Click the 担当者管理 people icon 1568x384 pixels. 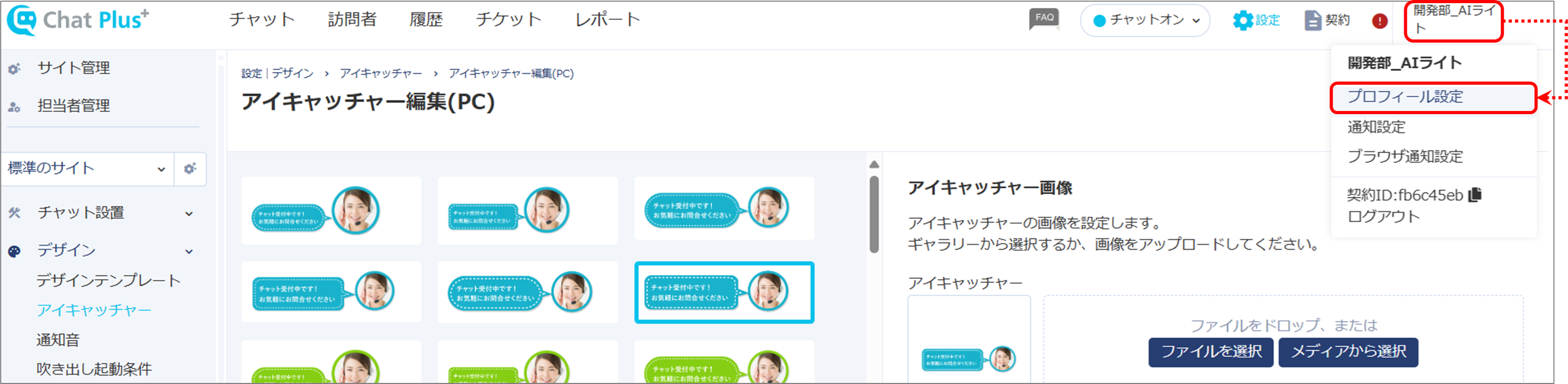click(14, 107)
